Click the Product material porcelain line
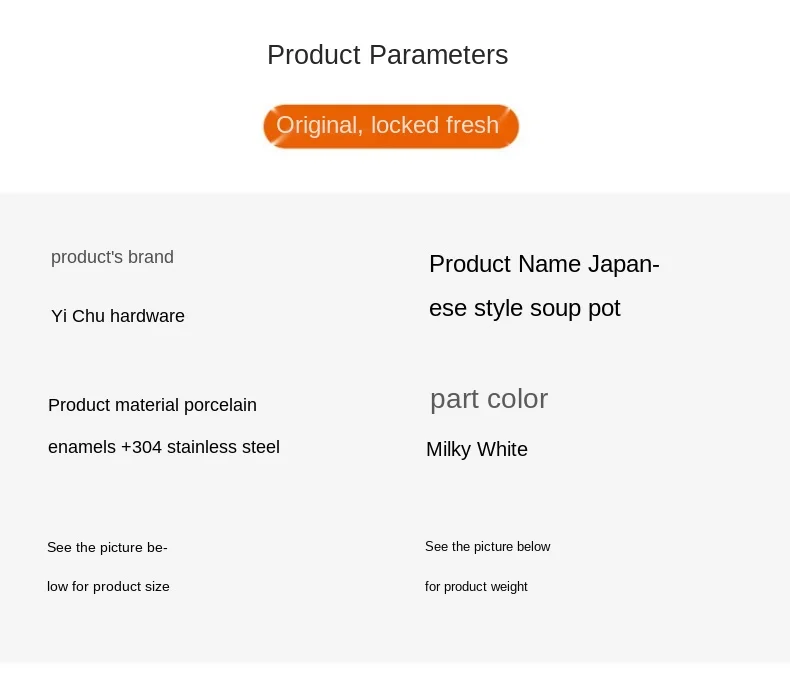 point(152,405)
